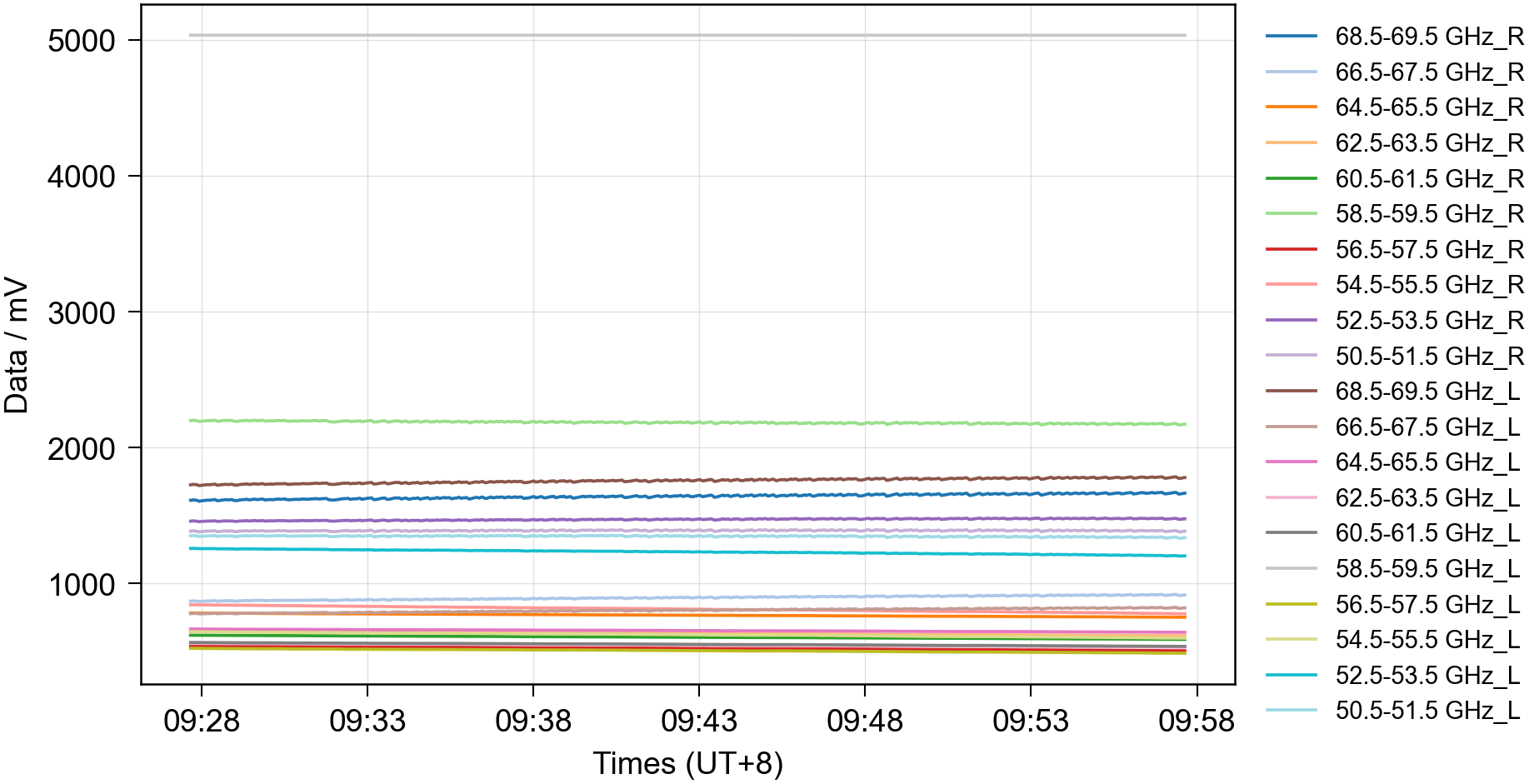Click the 60.5-61.5 GHz_L legend text
The width and height of the screenshot is (1539, 784).
[1427, 533]
